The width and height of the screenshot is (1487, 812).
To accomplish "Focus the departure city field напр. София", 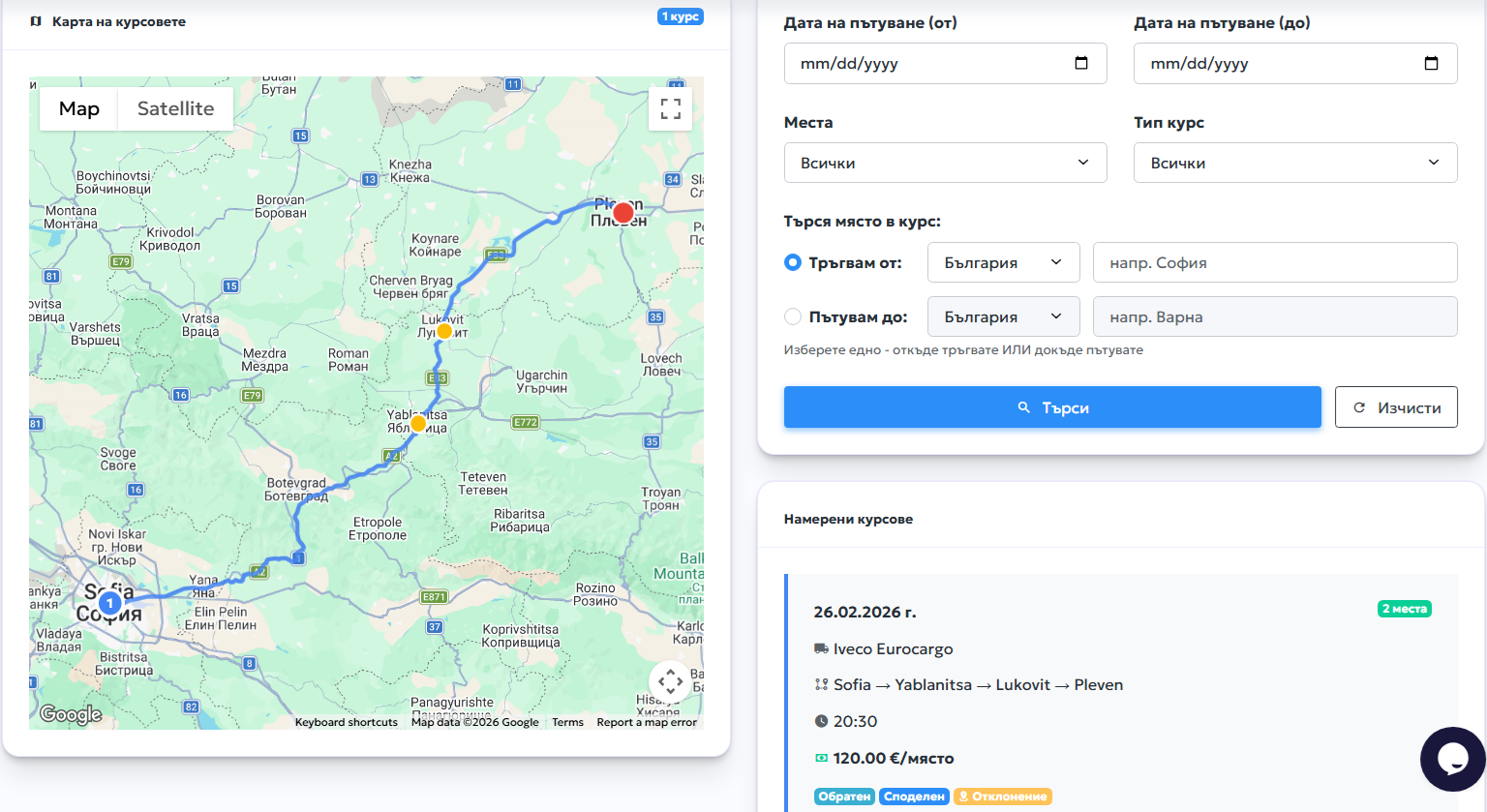I will point(1275,262).
